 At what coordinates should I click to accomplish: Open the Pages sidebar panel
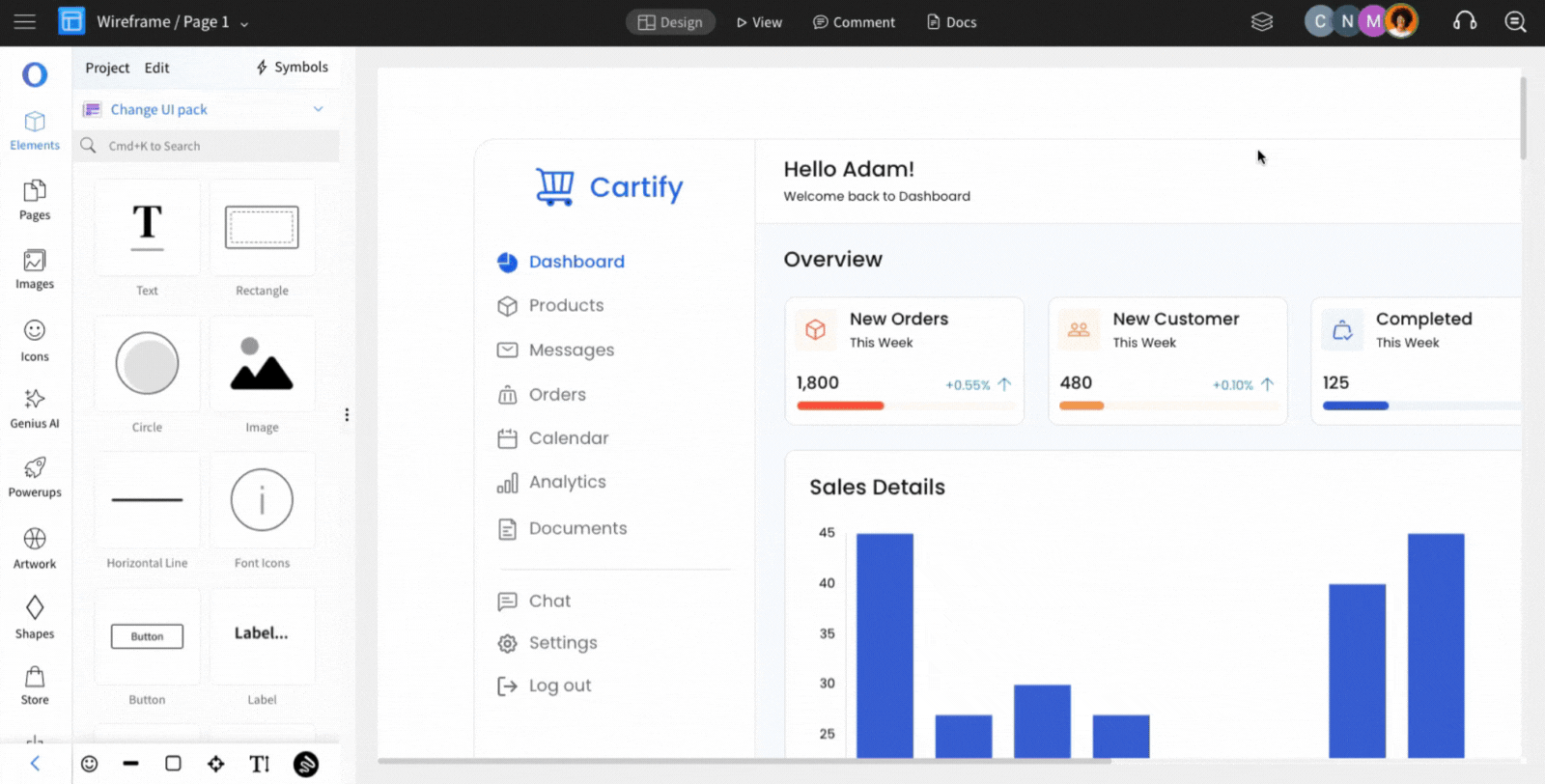[35, 201]
